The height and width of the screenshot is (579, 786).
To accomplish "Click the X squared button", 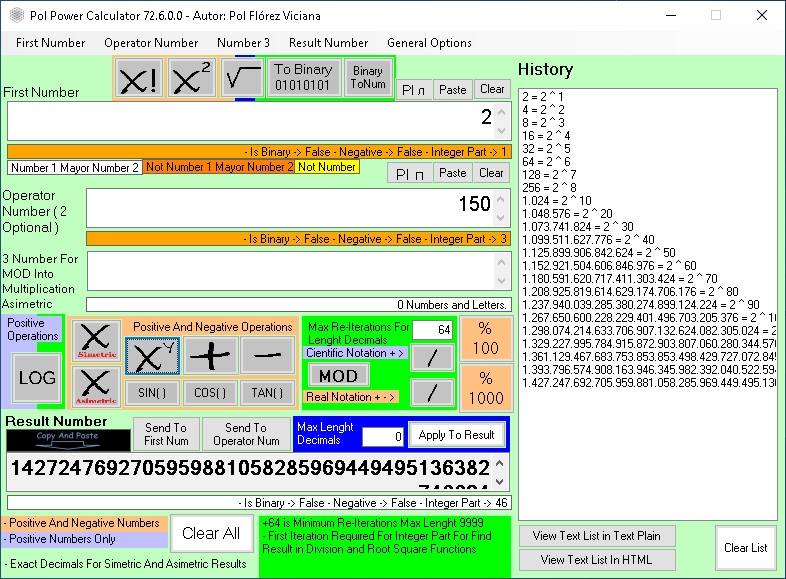I will [191, 78].
